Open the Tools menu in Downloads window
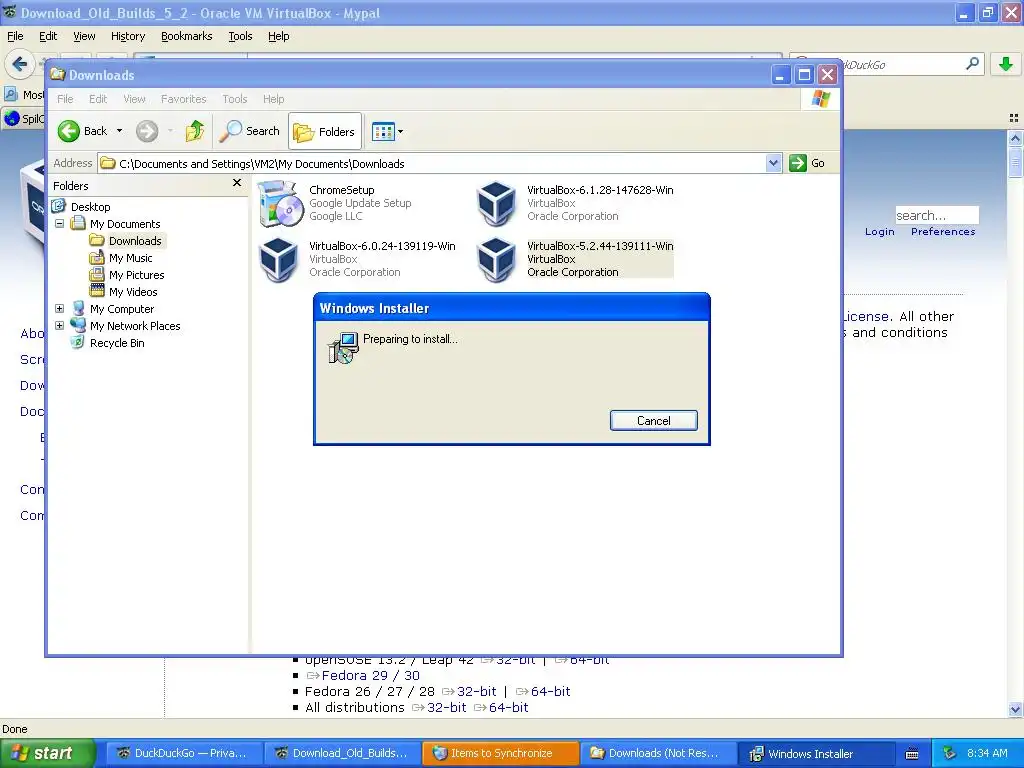 click(x=234, y=99)
